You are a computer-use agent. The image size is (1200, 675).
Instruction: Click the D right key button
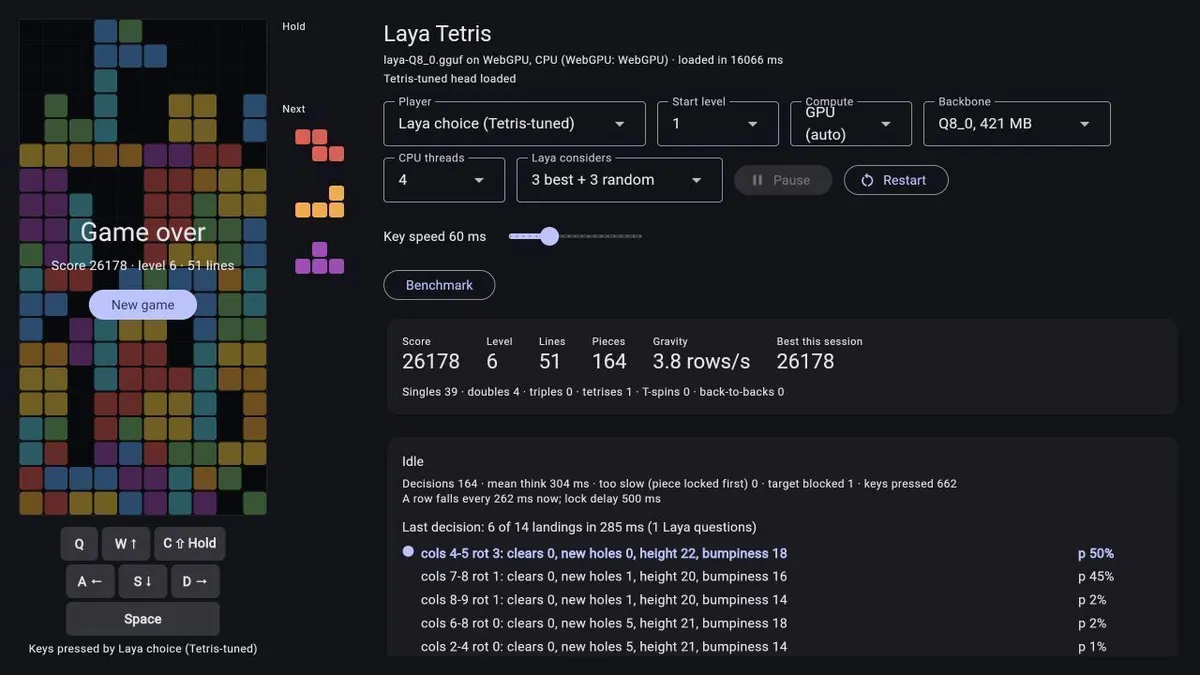(195, 581)
